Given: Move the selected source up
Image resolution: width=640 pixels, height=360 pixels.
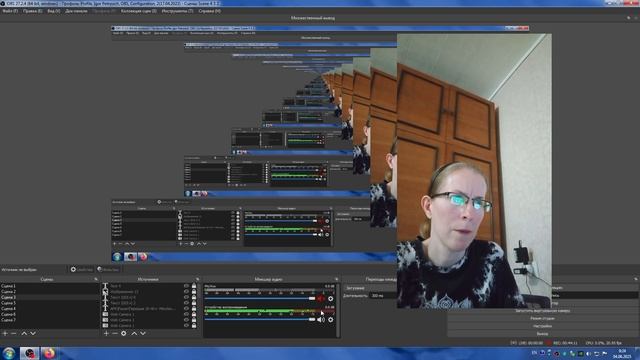Looking at the screenshot, I should point(134,333).
